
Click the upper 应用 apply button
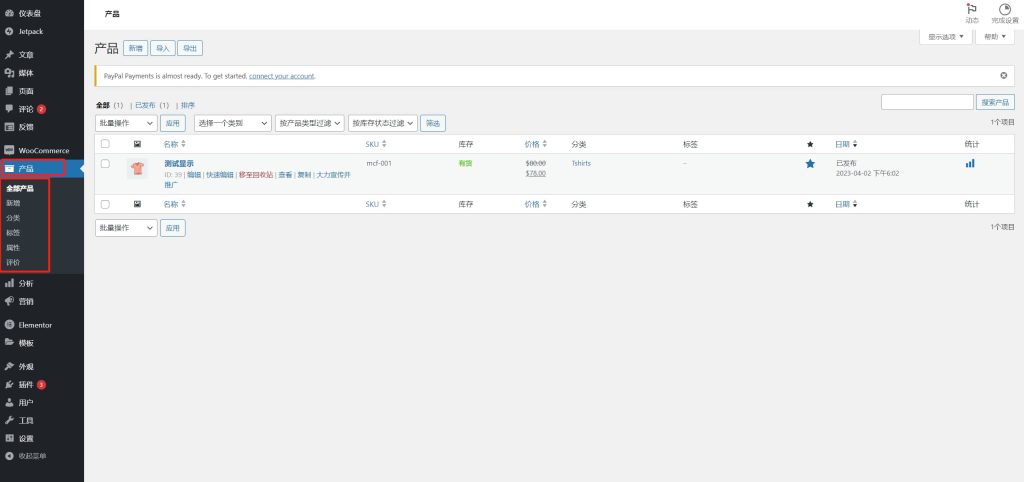173,123
